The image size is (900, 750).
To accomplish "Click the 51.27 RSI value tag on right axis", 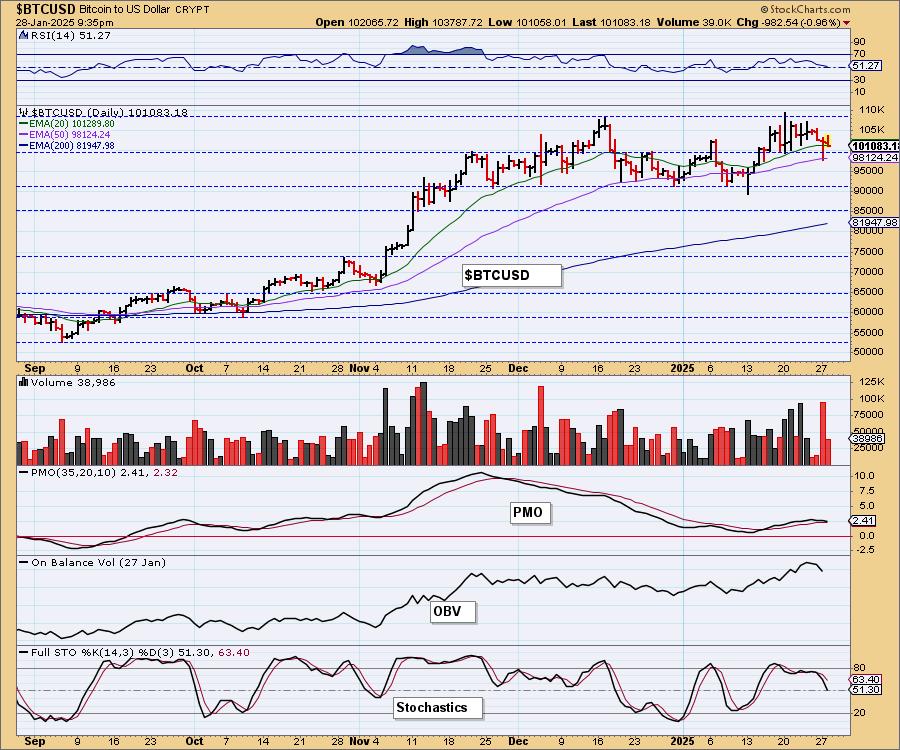I will click(866, 65).
